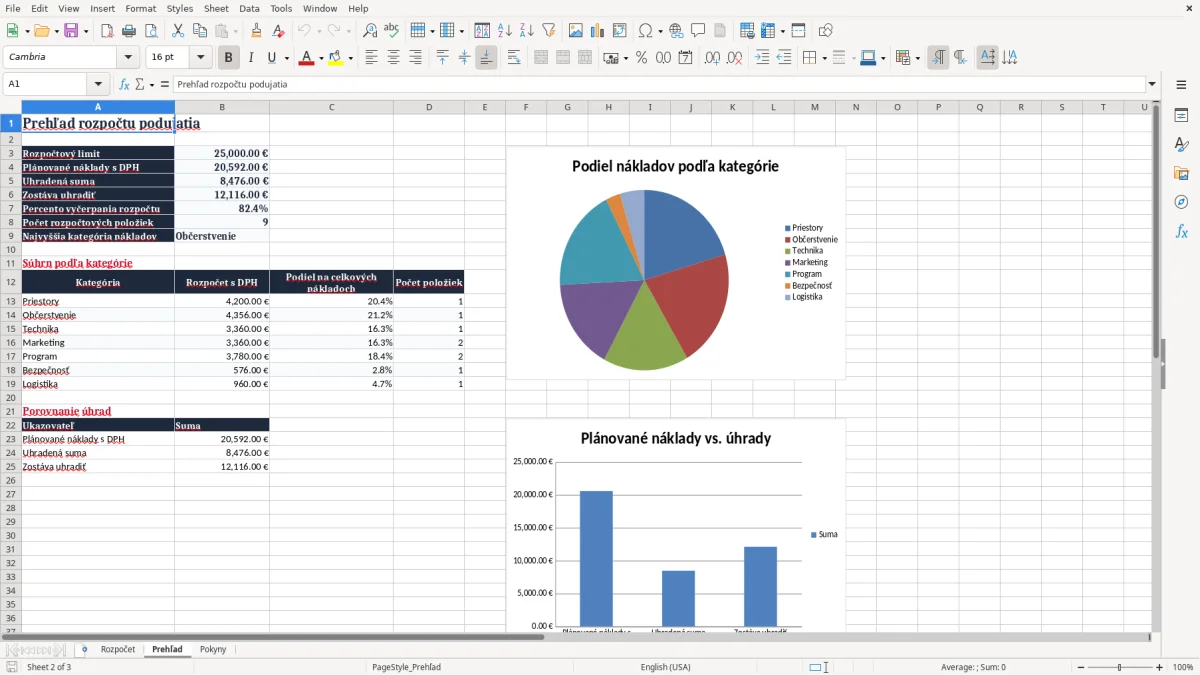Expand the Name Box dropdown
1200x675 pixels.
click(98, 84)
